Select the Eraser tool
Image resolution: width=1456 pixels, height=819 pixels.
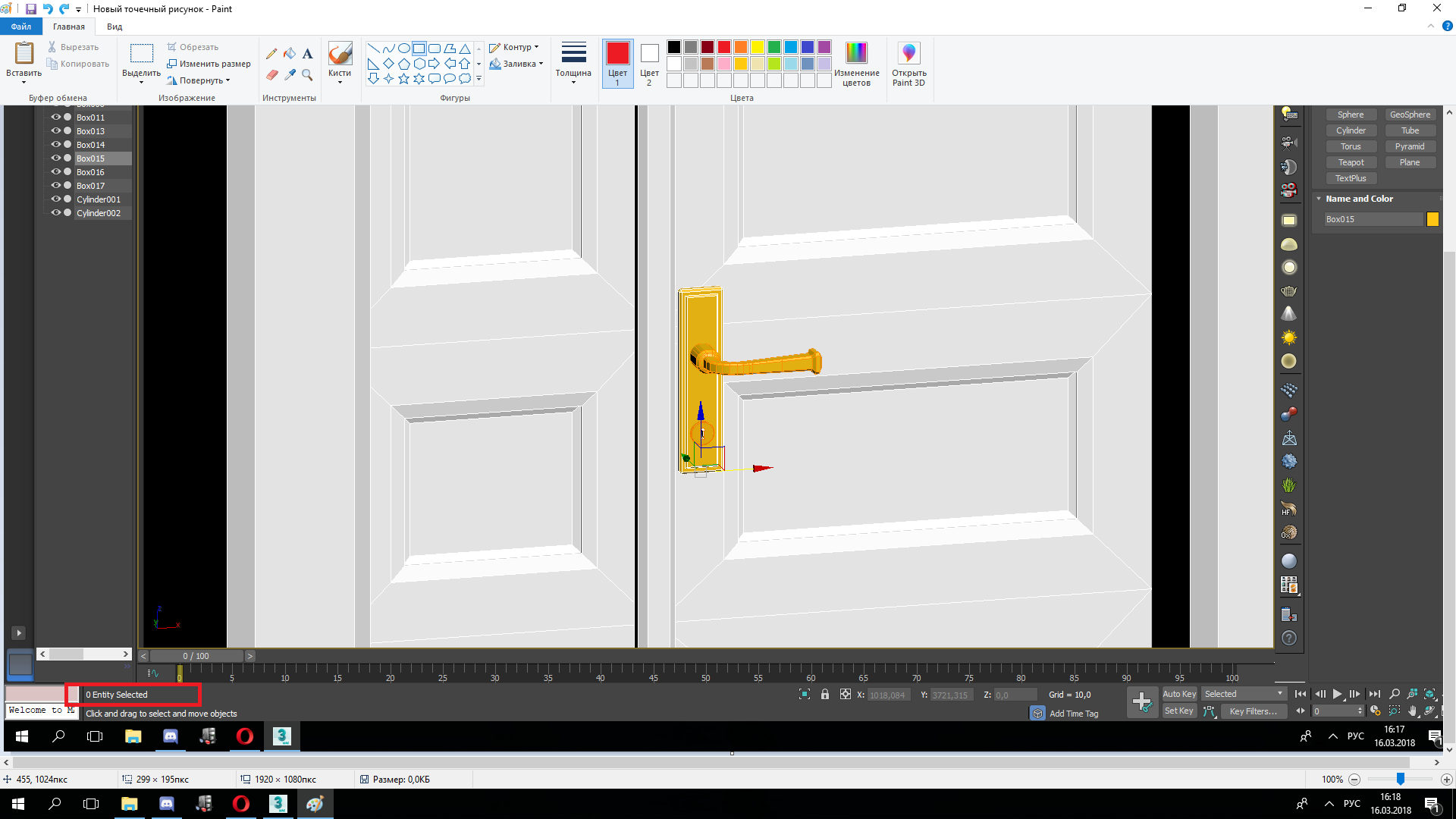pyautogui.click(x=271, y=74)
